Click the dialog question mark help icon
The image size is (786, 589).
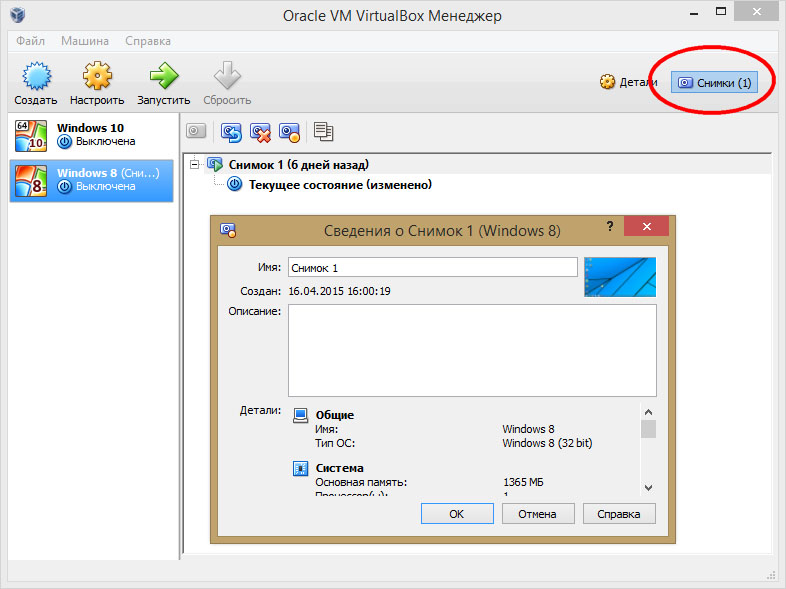pyautogui.click(x=610, y=226)
